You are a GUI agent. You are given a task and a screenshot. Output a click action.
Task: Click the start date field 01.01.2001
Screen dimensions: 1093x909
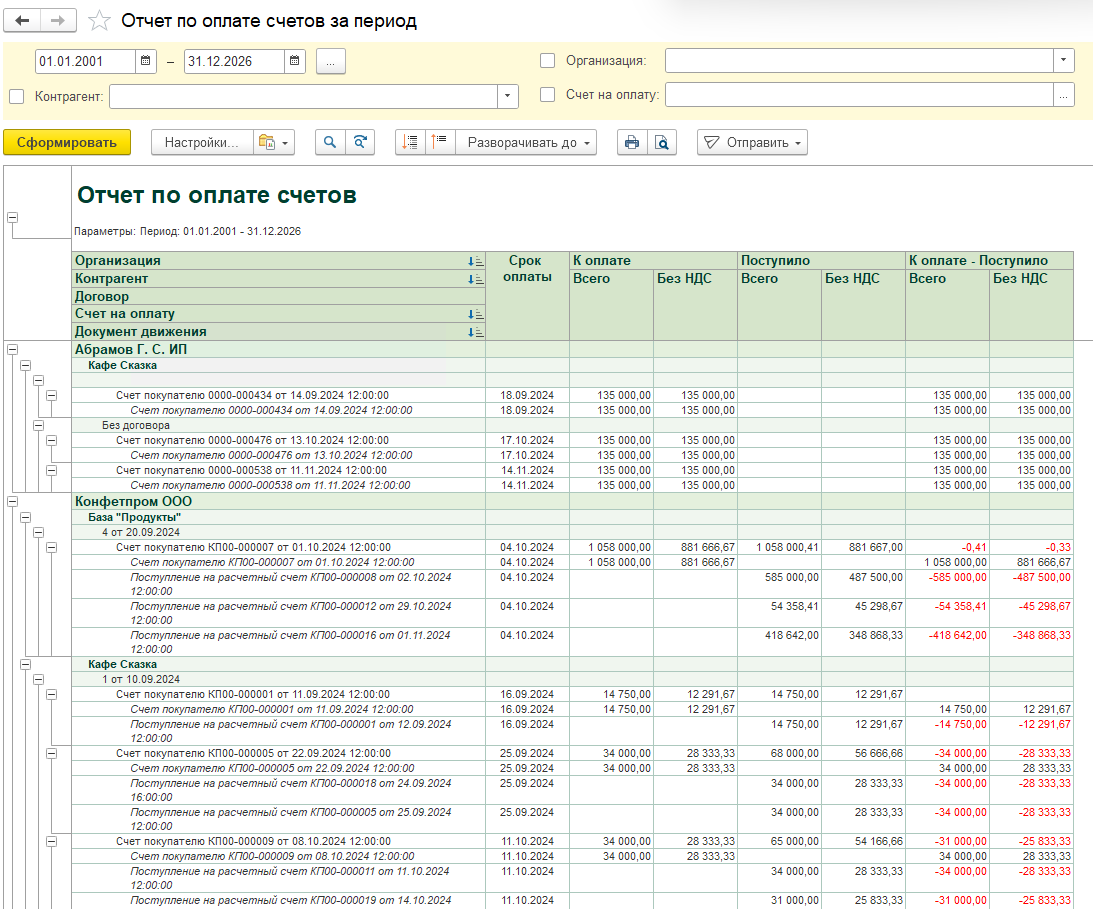click(x=85, y=61)
